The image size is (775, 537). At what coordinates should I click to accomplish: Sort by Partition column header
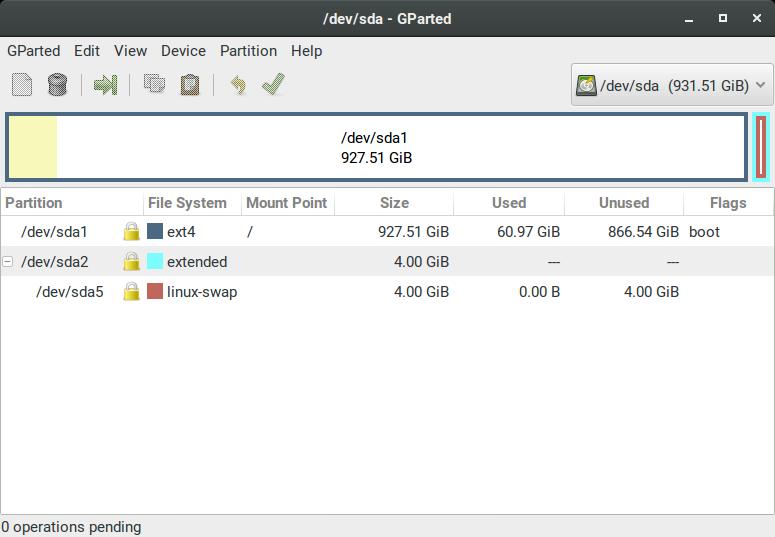[72, 203]
